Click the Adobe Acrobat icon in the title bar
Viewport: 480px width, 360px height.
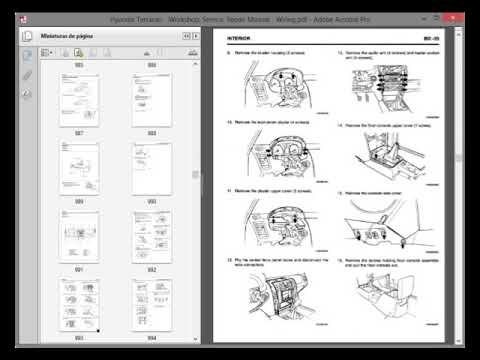click(23, 20)
